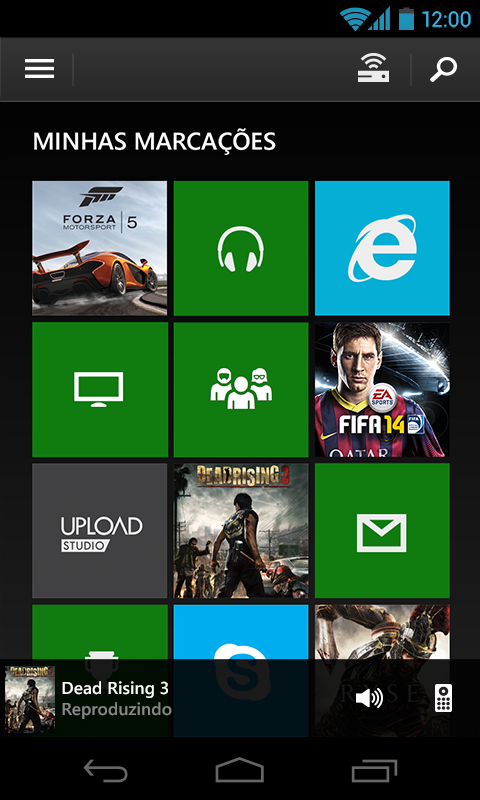Open the Upload Studio tile
This screenshot has height=800, width=480.
pos(99,531)
